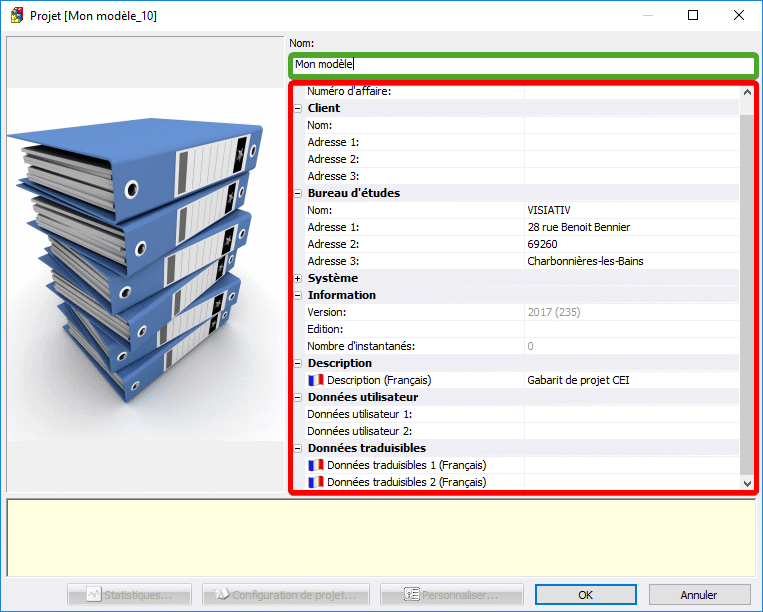Select the '28 rue Benoit Bennier' address value
The height and width of the screenshot is (612, 763).
[579, 227]
